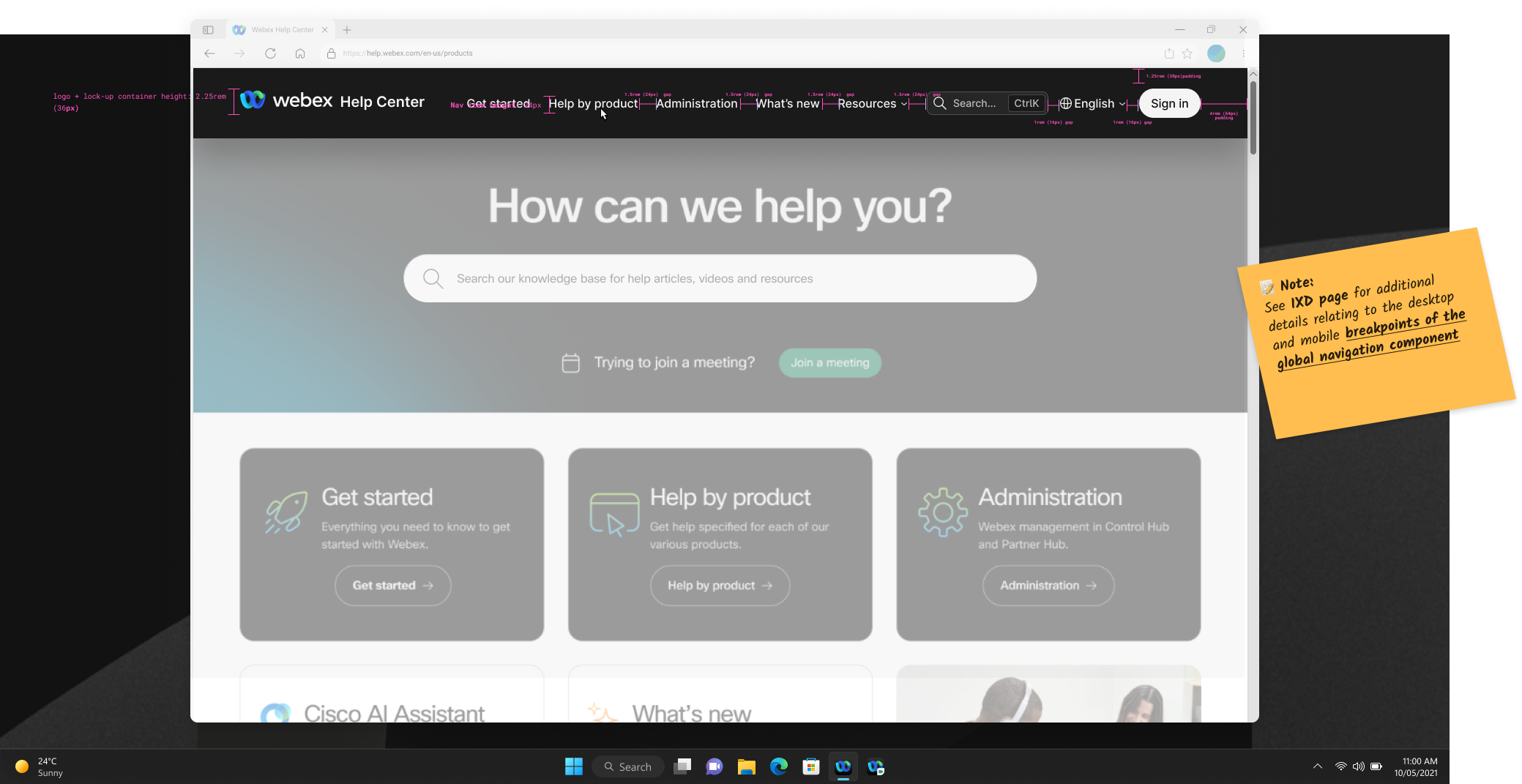Screen dimensions: 1522x784
Task: Click What's new in the navigation bar
Action: pyautogui.click(x=787, y=103)
